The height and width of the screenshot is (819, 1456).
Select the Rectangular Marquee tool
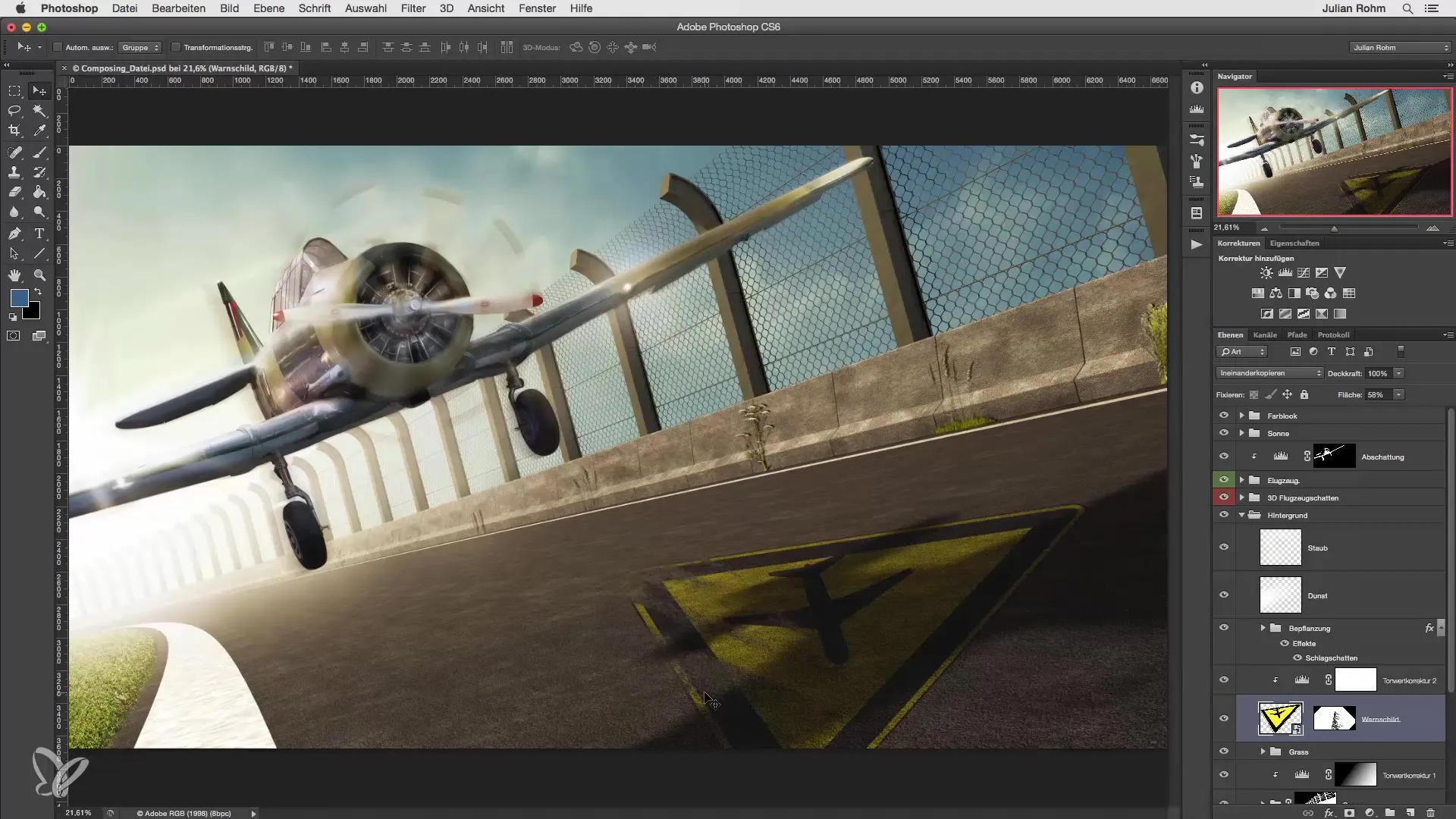(x=14, y=91)
